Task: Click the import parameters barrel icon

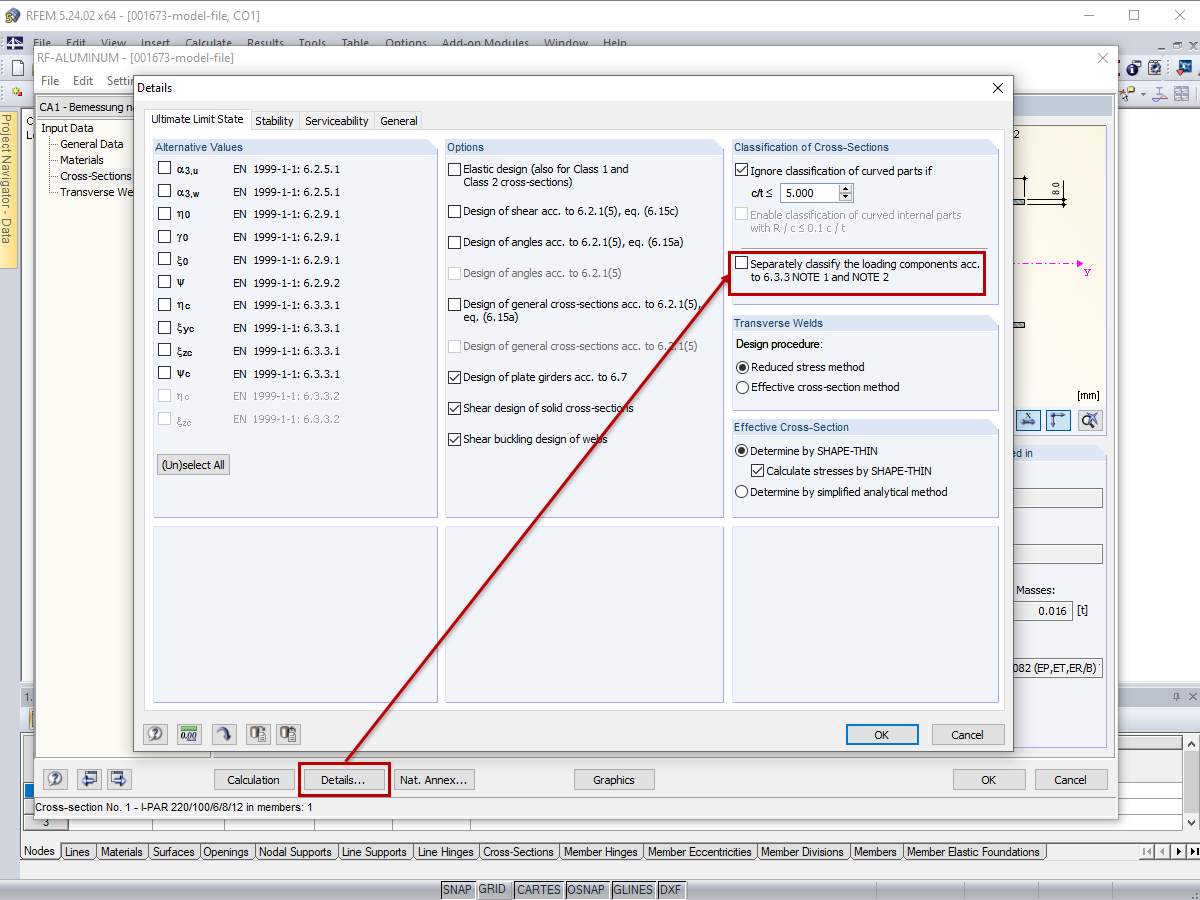Action: [x=288, y=734]
